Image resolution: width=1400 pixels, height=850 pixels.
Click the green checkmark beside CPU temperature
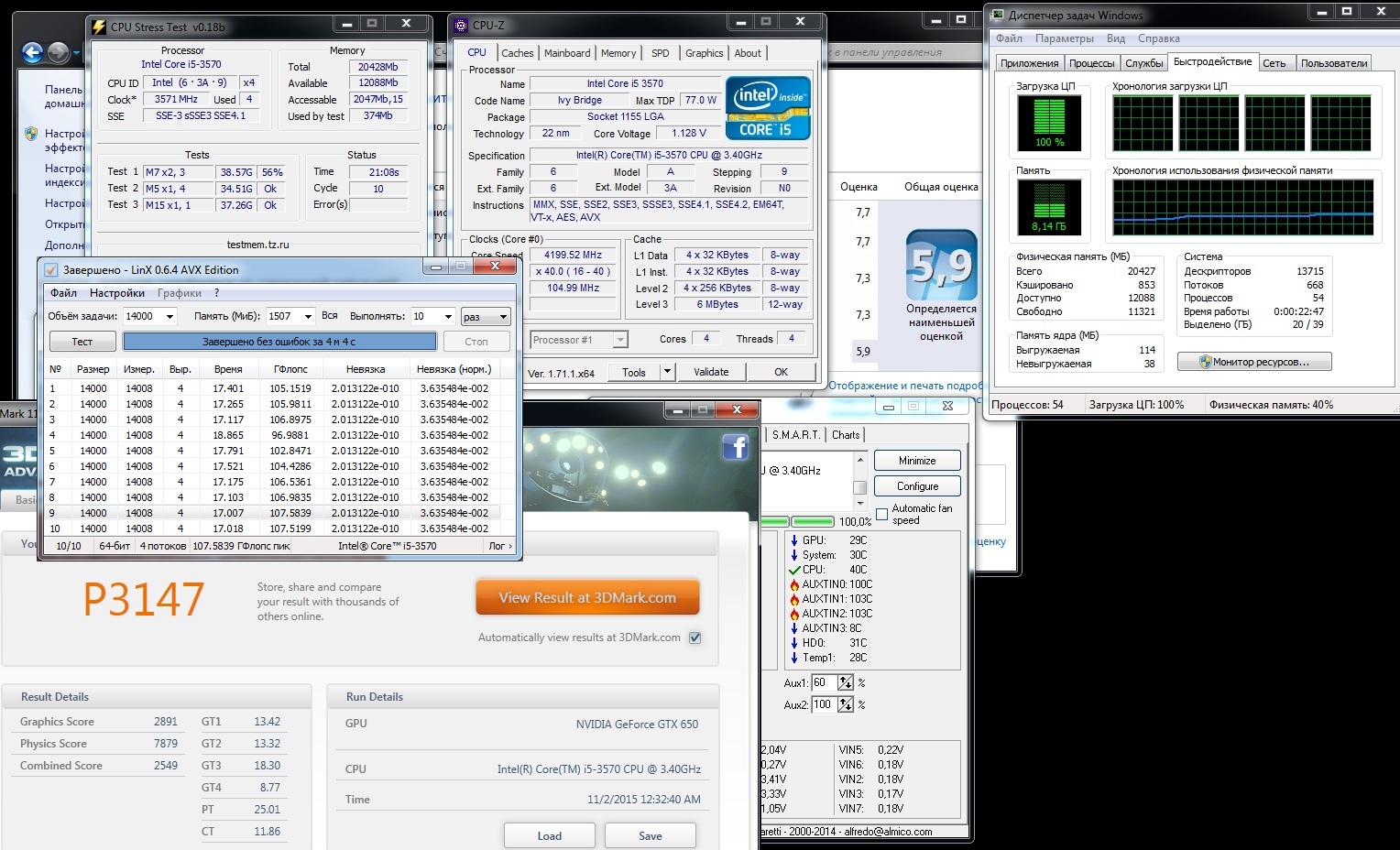tap(793, 570)
